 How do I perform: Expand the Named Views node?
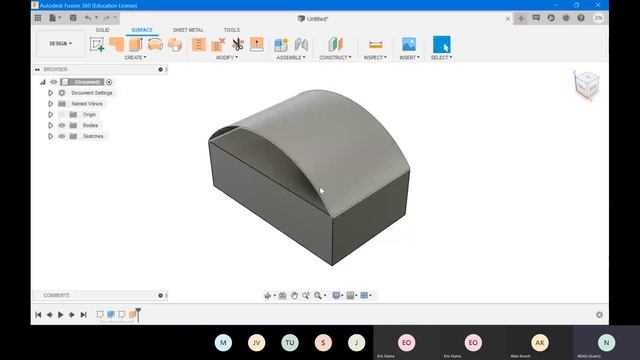[x=51, y=104]
